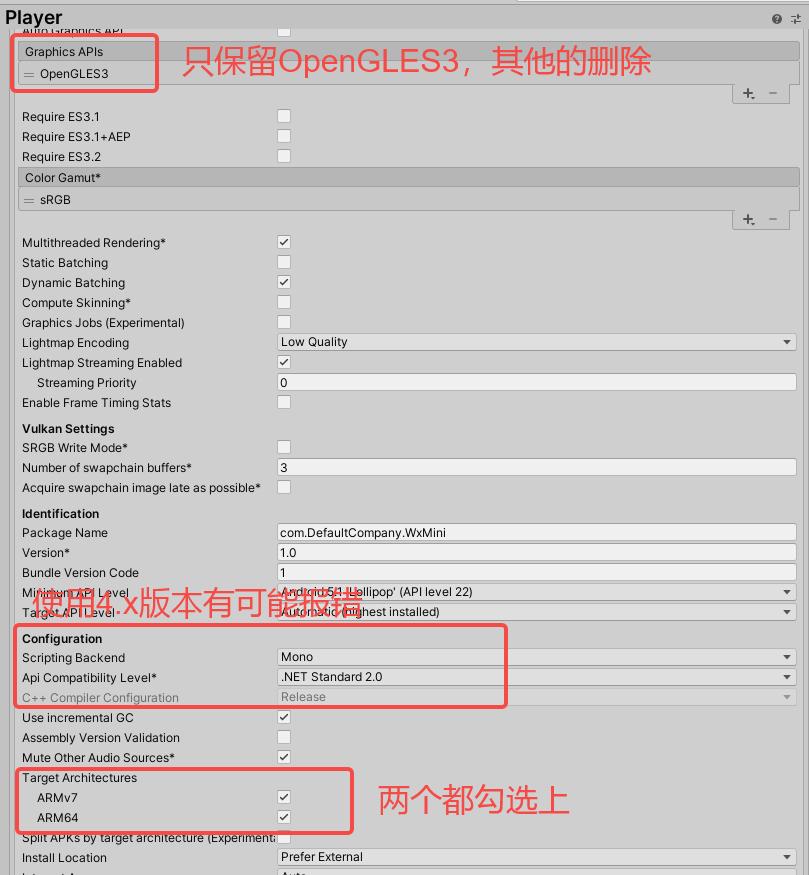Image resolution: width=809 pixels, height=875 pixels.
Task: Click the Streaming Priority field
Action: [x=537, y=383]
